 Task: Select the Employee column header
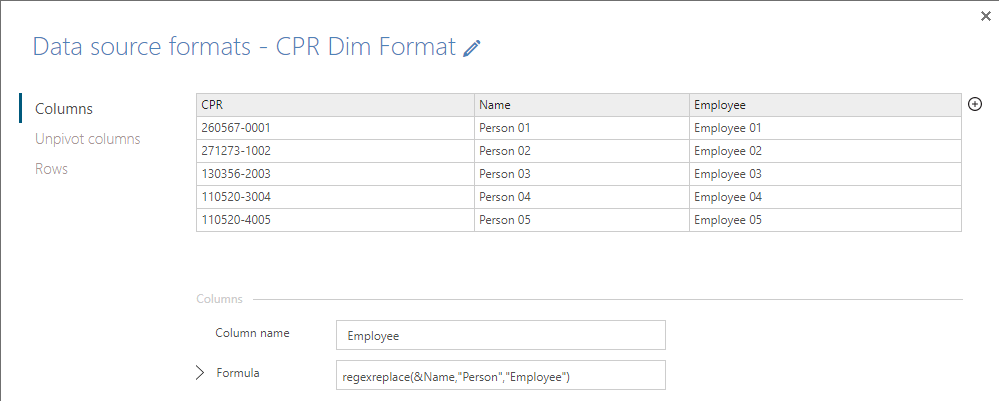coord(826,105)
